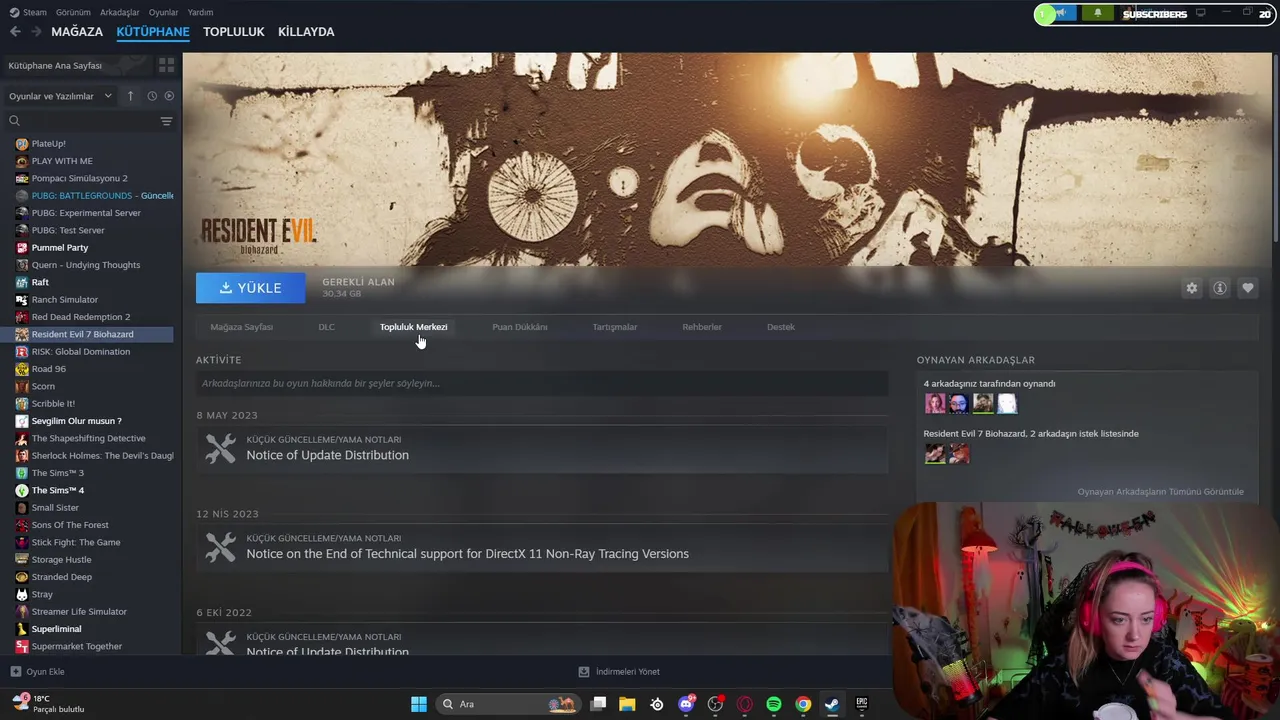Open Task View on the taskbar

(x=598, y=704)
